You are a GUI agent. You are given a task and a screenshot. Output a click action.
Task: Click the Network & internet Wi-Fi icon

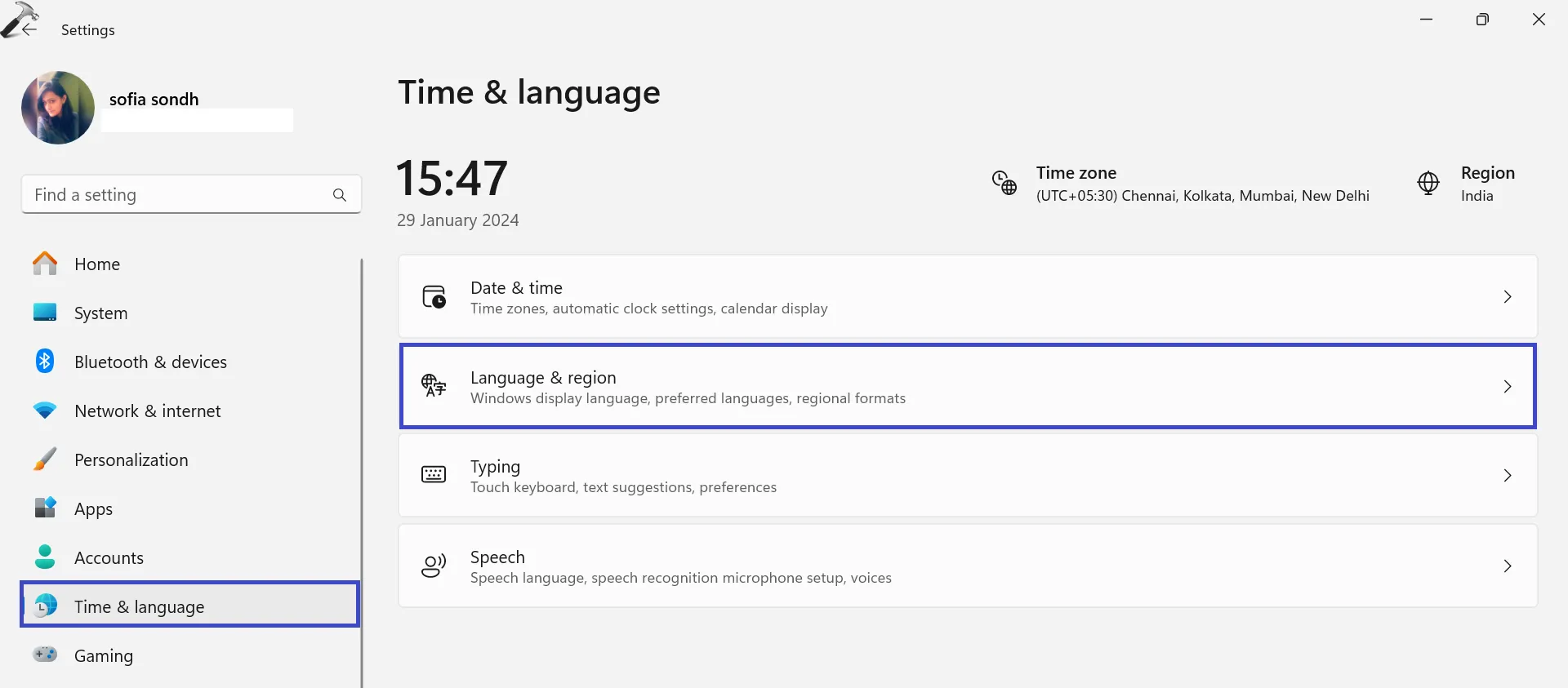click(x=45, y=411)
